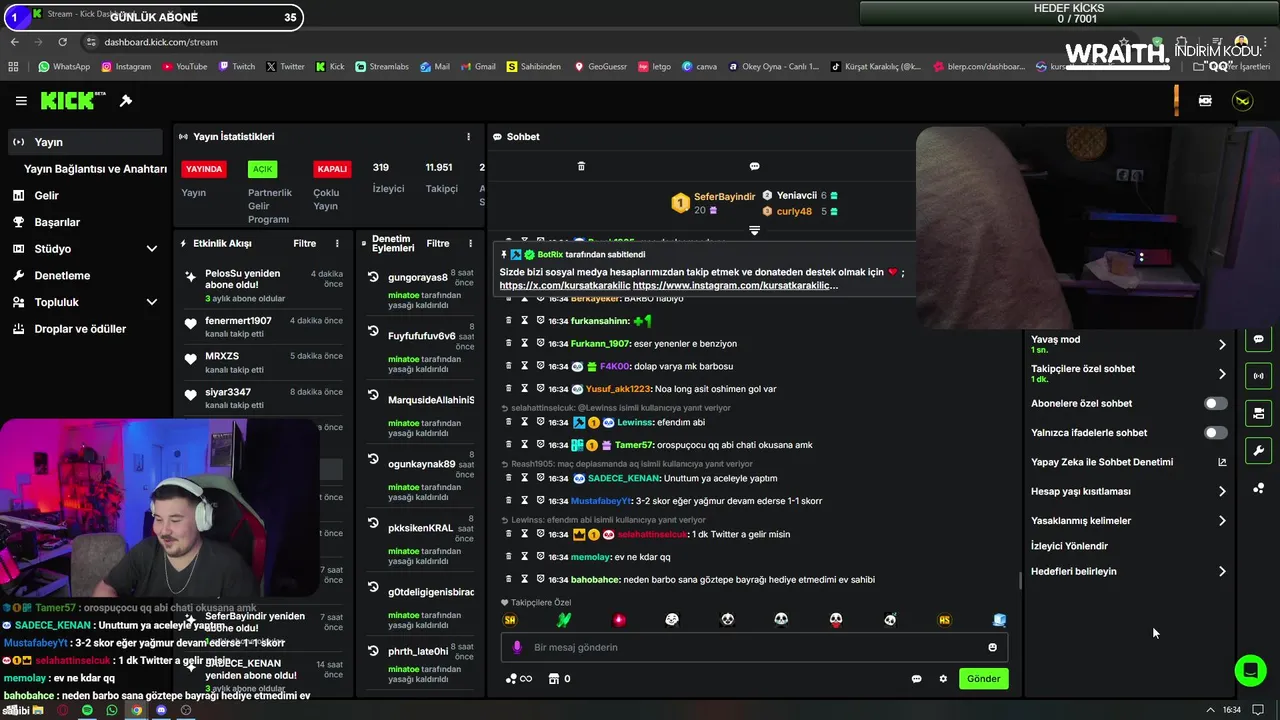Reload the page with browser refresh button
The width and height of the screenshot is (1280, 720).
[62, 42]
